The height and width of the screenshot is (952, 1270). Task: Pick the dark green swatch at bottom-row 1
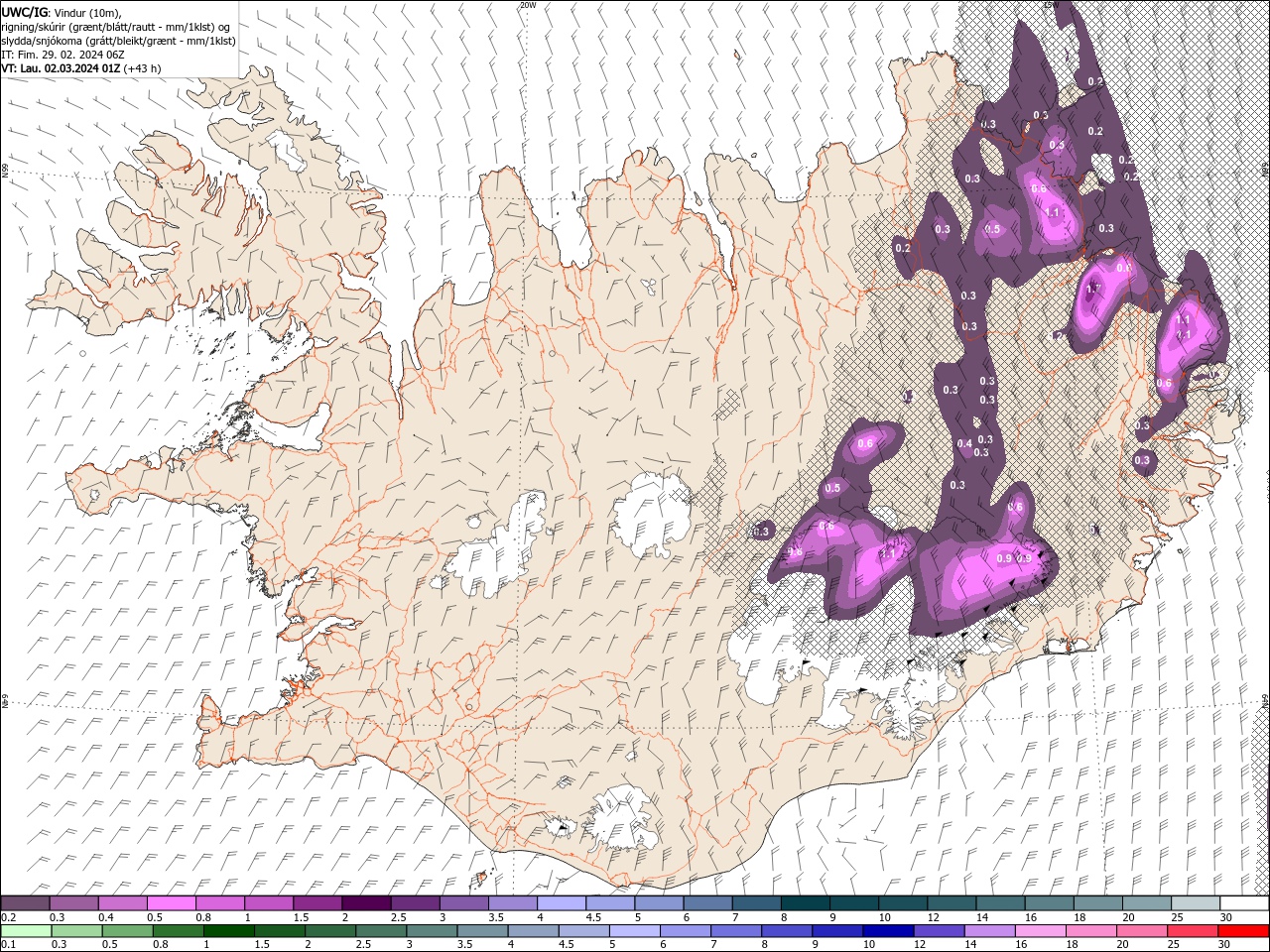228,931
